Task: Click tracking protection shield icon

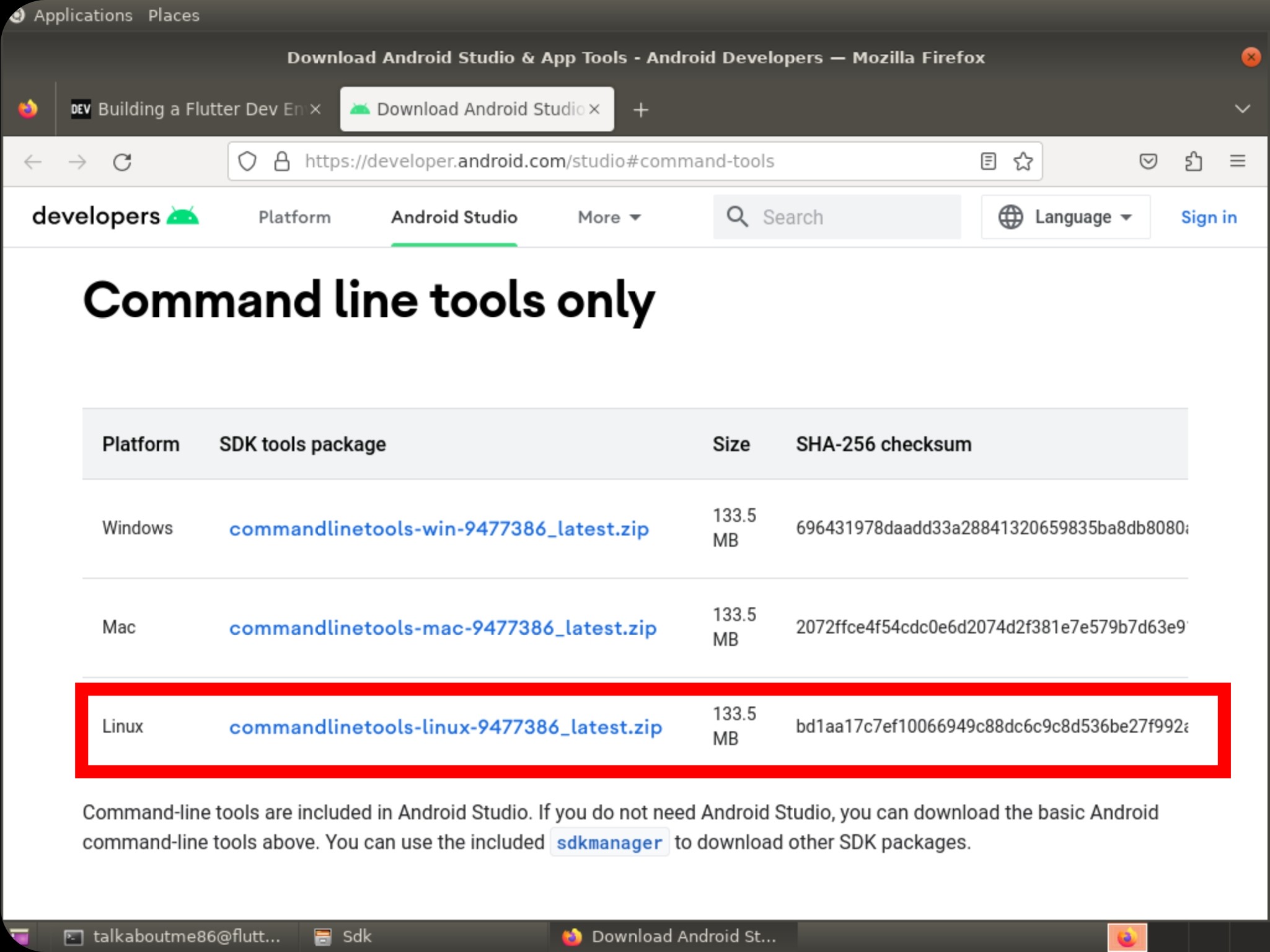Action: click(x=247, y=162)
